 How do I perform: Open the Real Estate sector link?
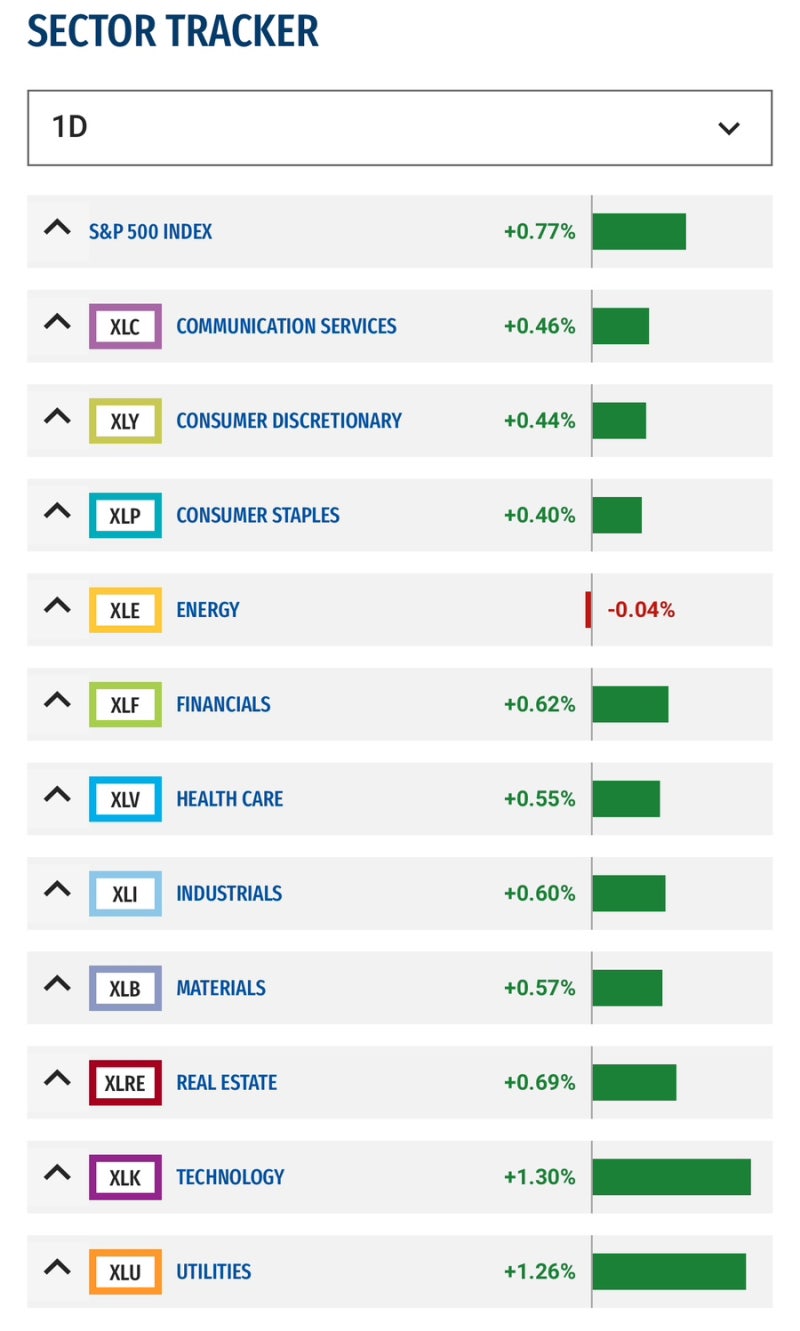tap(226, 1082)
